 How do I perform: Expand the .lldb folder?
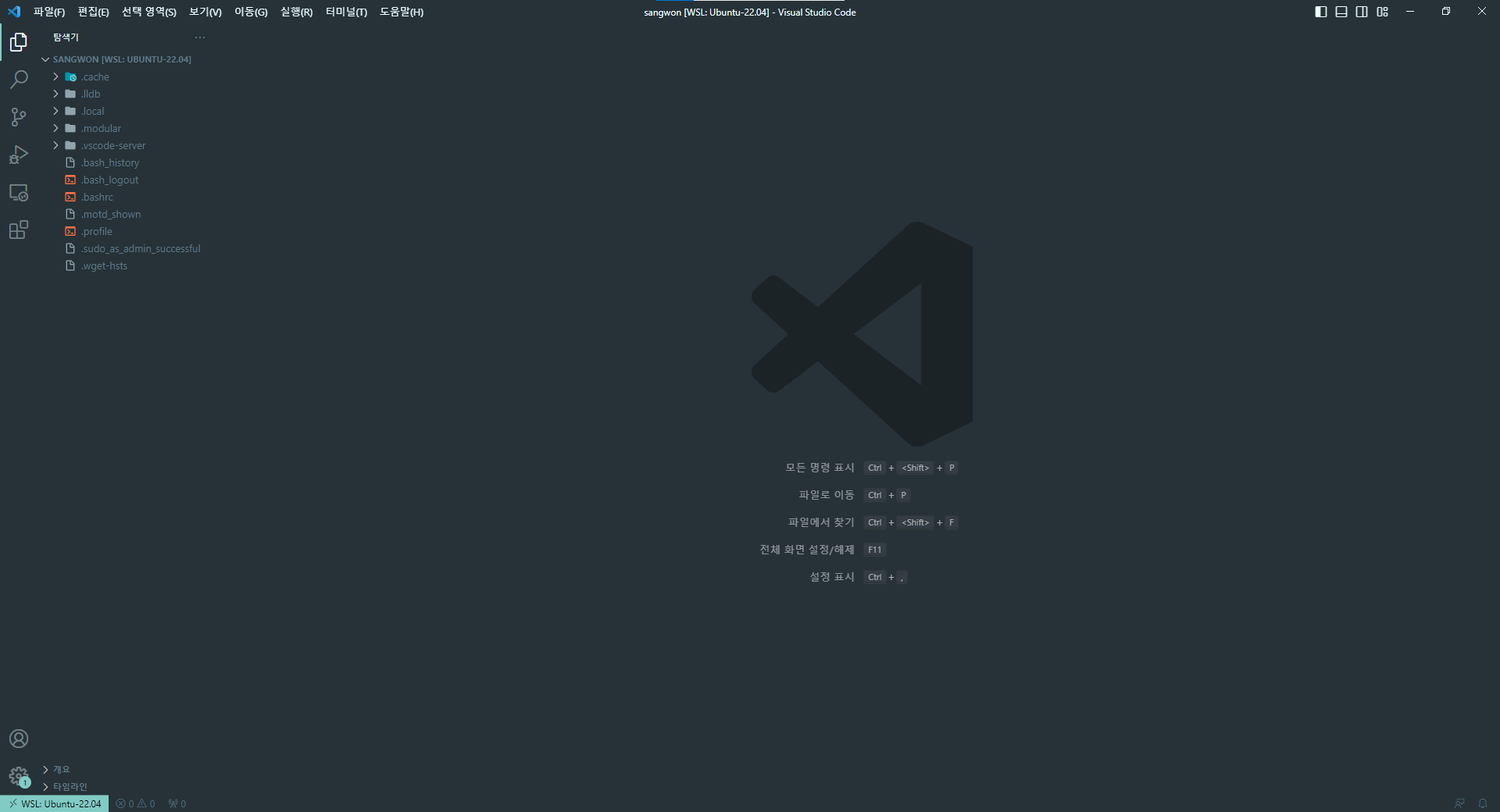(125, 94)
